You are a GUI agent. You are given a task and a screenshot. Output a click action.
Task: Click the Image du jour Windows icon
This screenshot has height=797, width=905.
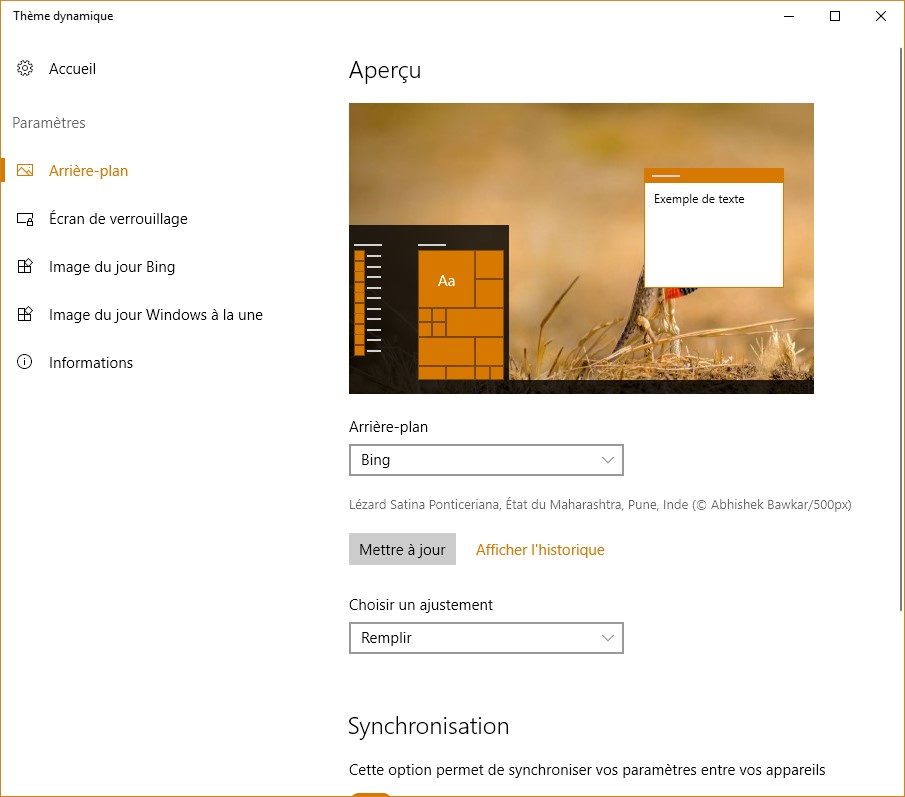tap(25, 315)
